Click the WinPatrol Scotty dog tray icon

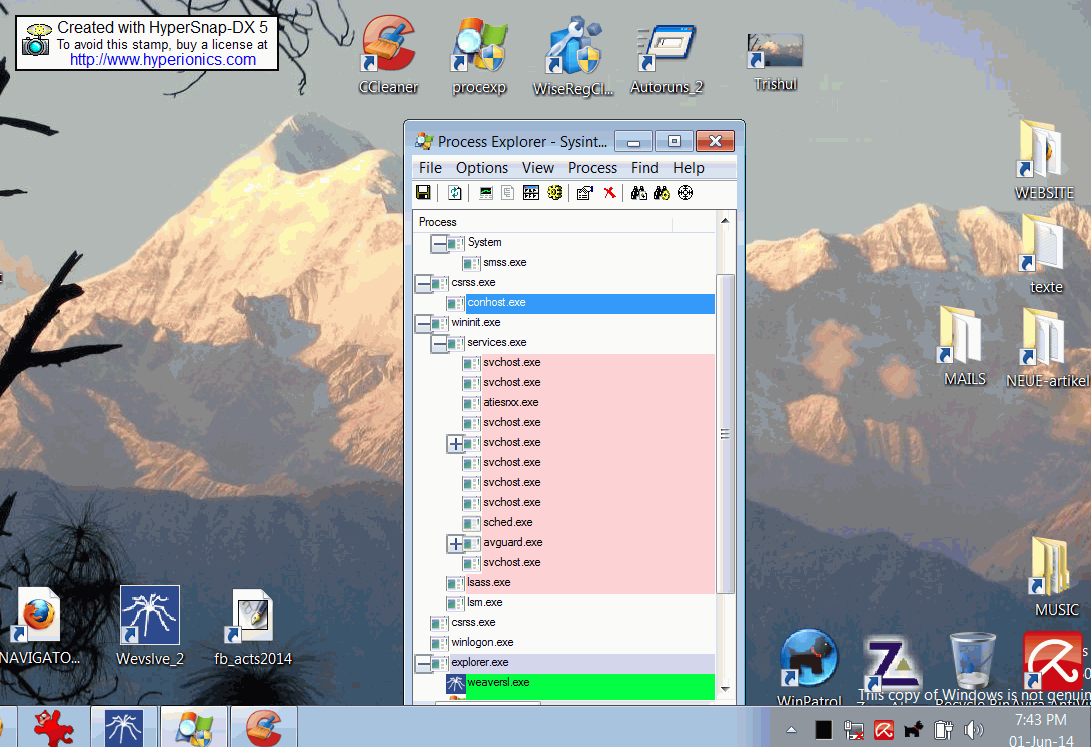pyautogui.click(x=914, y=730)
